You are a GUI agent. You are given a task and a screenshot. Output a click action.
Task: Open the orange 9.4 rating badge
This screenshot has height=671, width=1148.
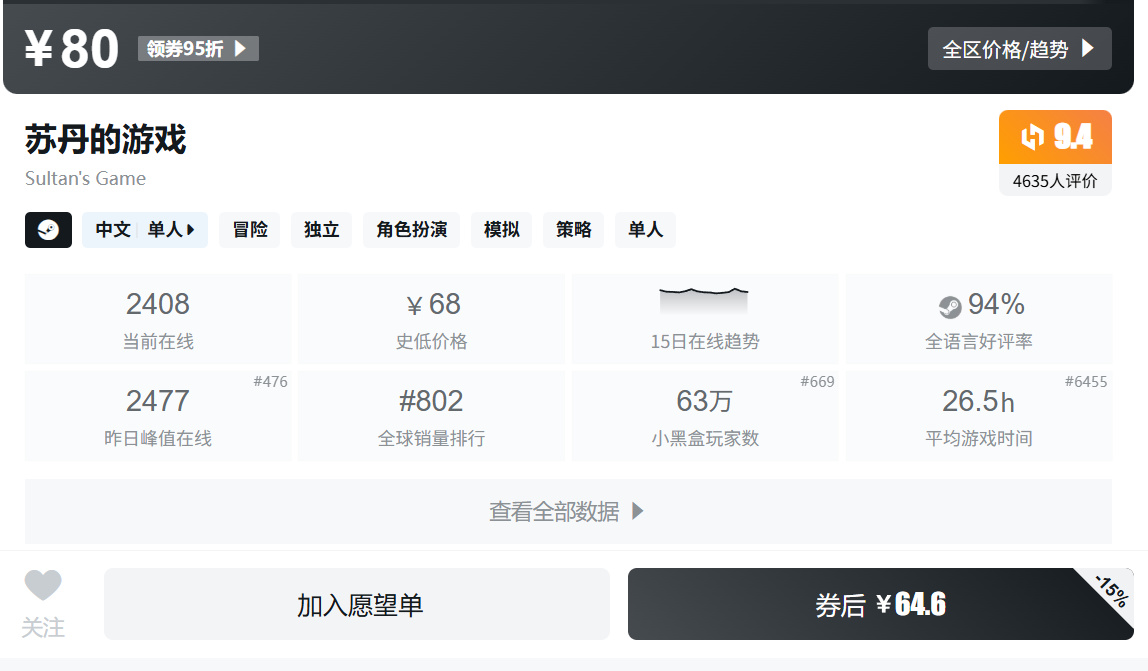[x=1055, y=137]
